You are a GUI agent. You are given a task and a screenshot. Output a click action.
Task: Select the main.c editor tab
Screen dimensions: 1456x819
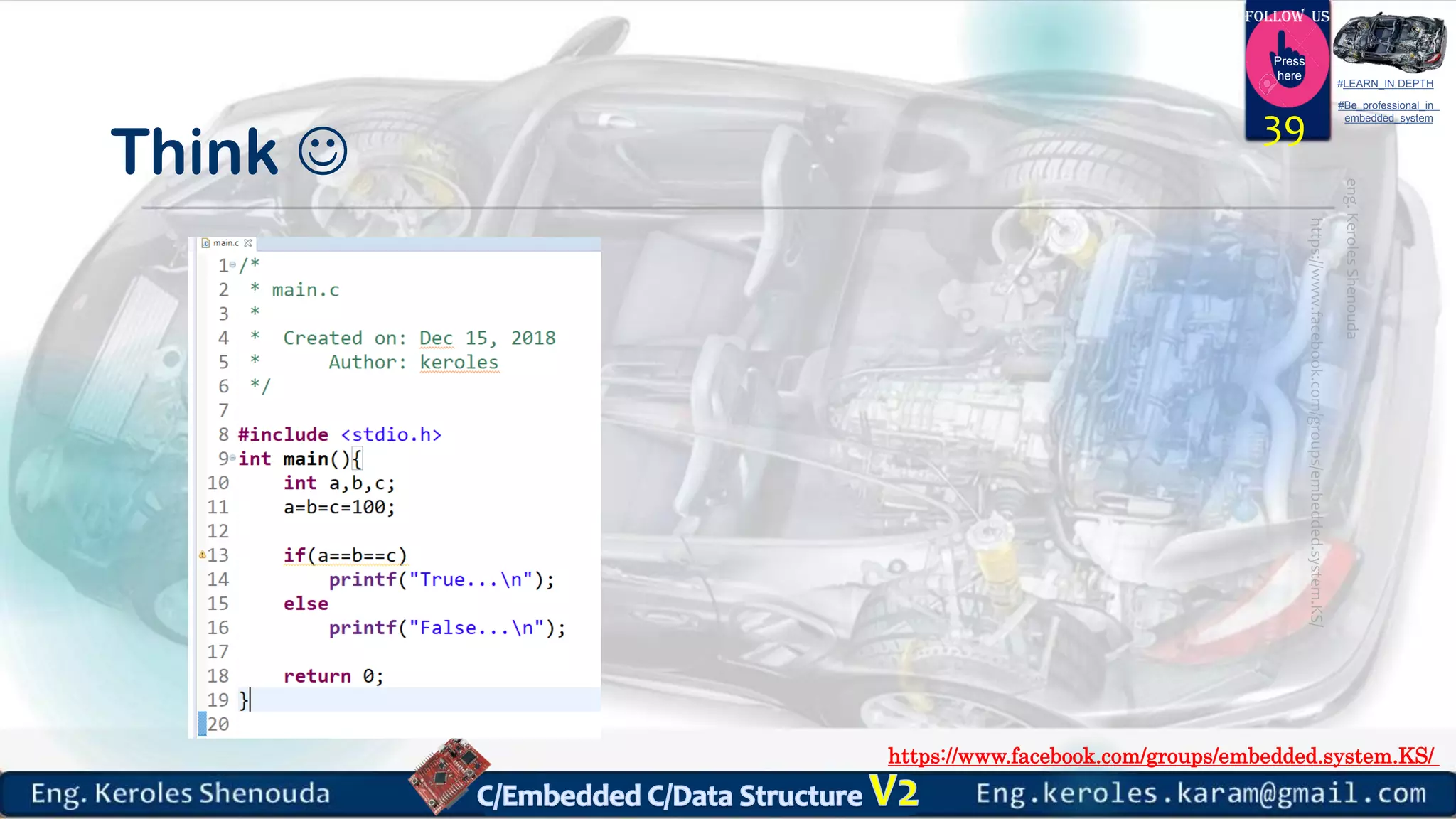click(x=225, y=243)
